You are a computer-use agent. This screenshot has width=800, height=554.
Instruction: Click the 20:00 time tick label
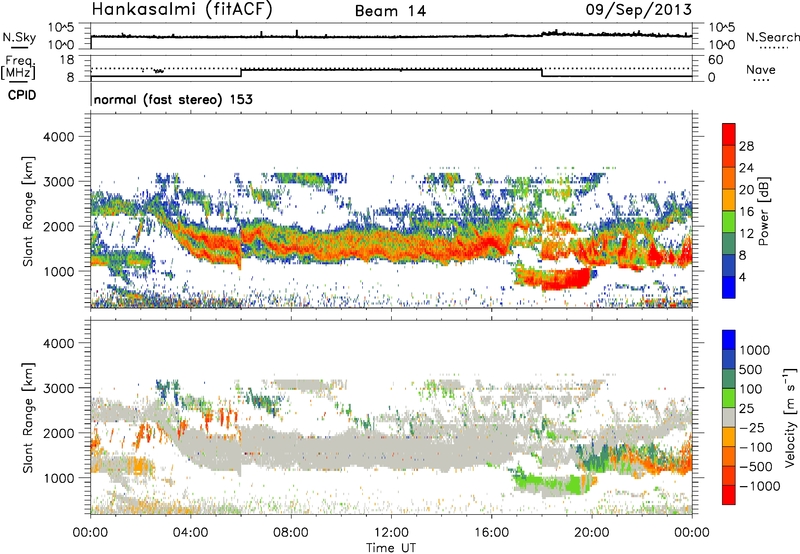(591, 533)
